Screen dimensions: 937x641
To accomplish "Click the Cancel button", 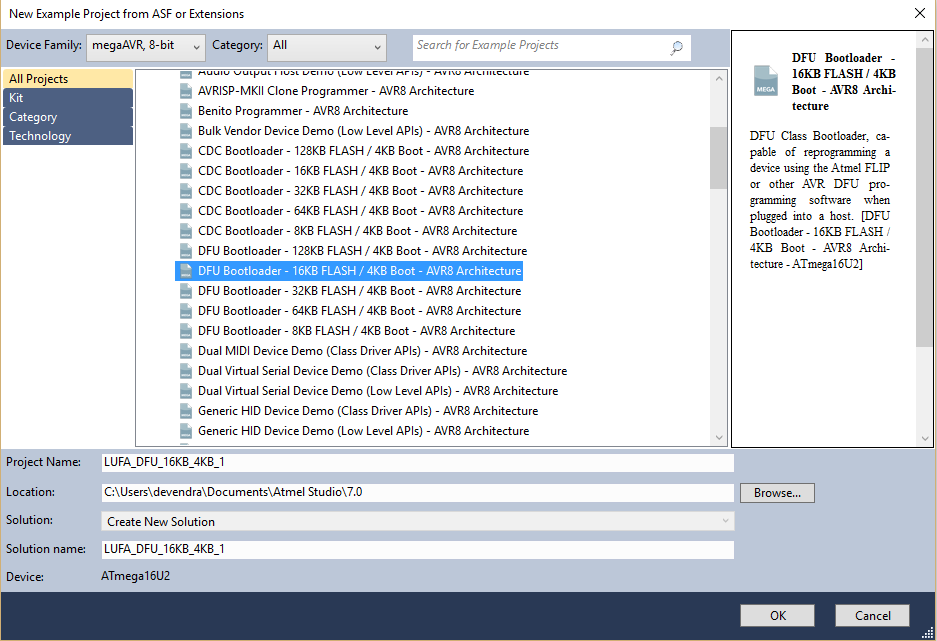I will (x=872, y=615).
